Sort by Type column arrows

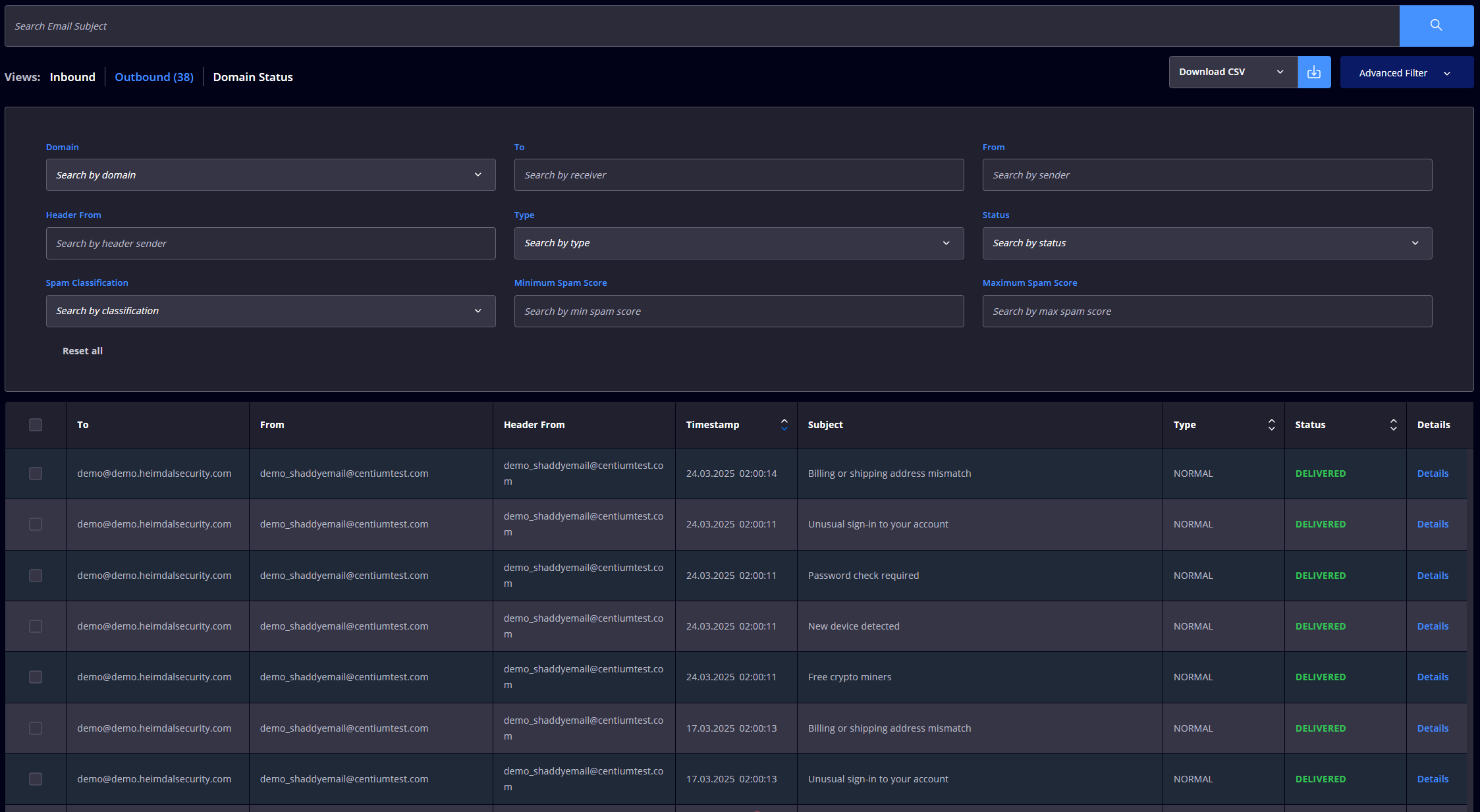click(1271, 425)
